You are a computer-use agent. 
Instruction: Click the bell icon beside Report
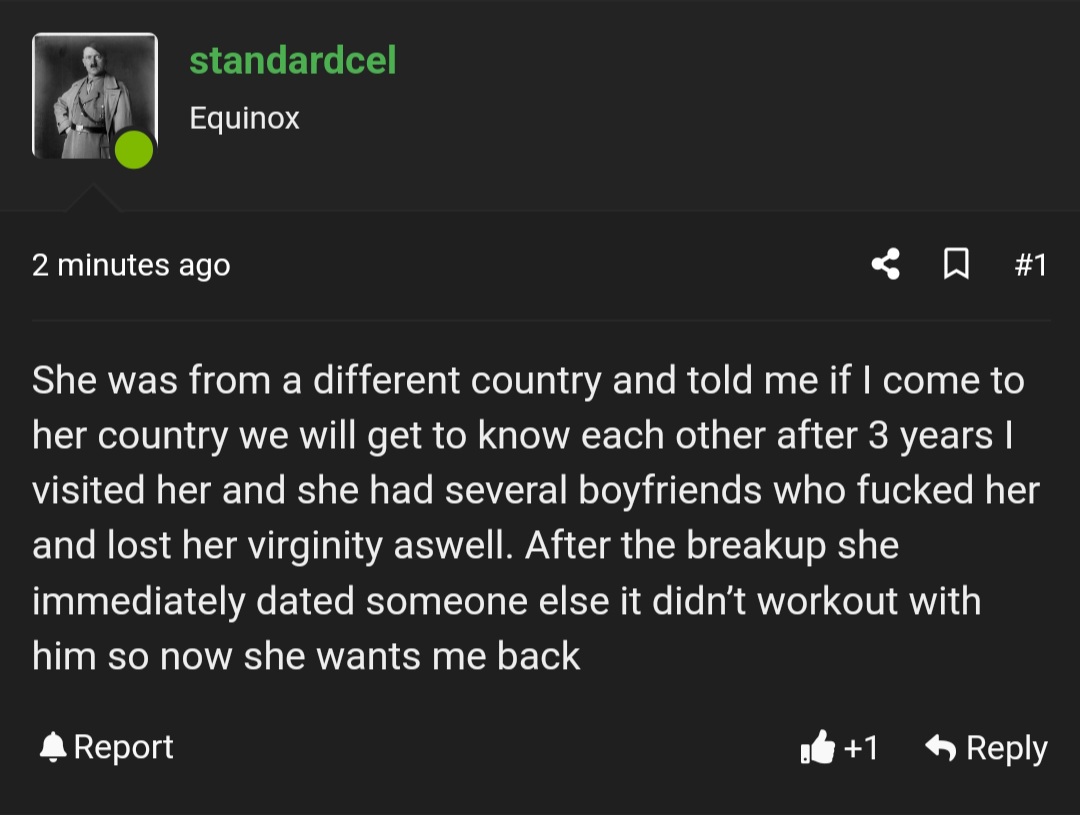coord(52,747)
